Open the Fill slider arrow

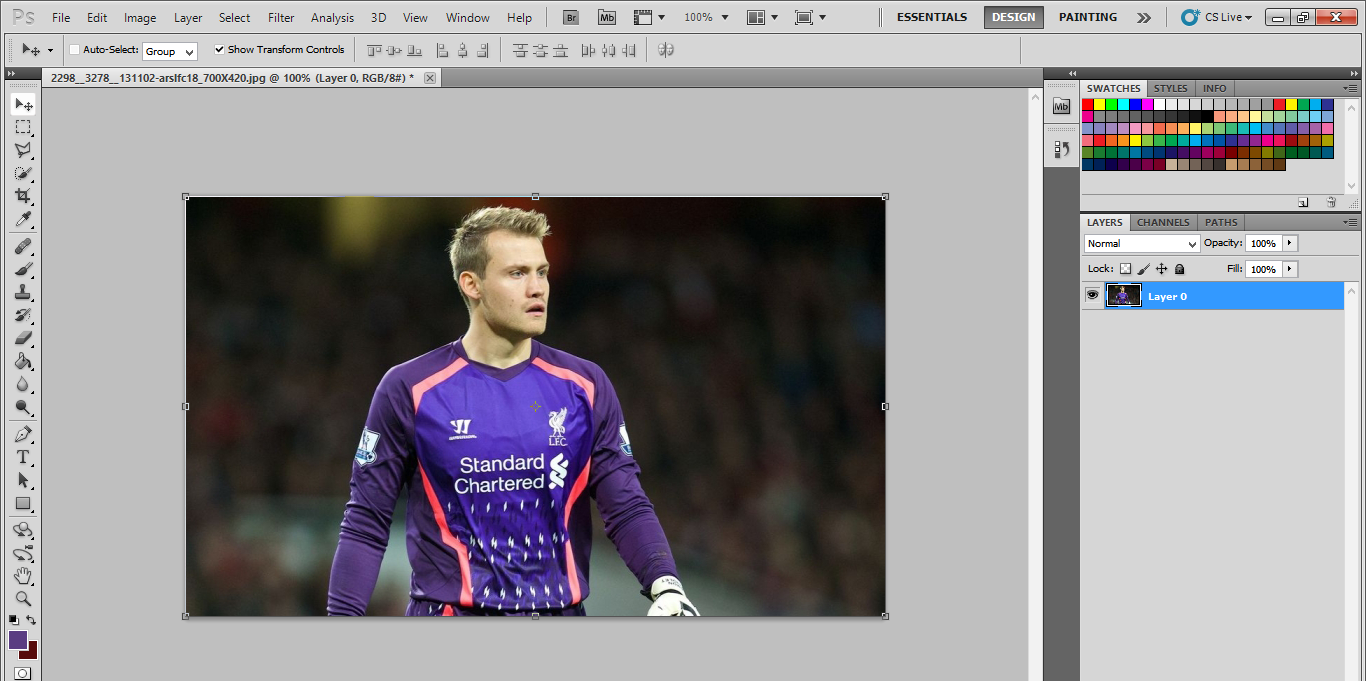(x=1290, y=269)
